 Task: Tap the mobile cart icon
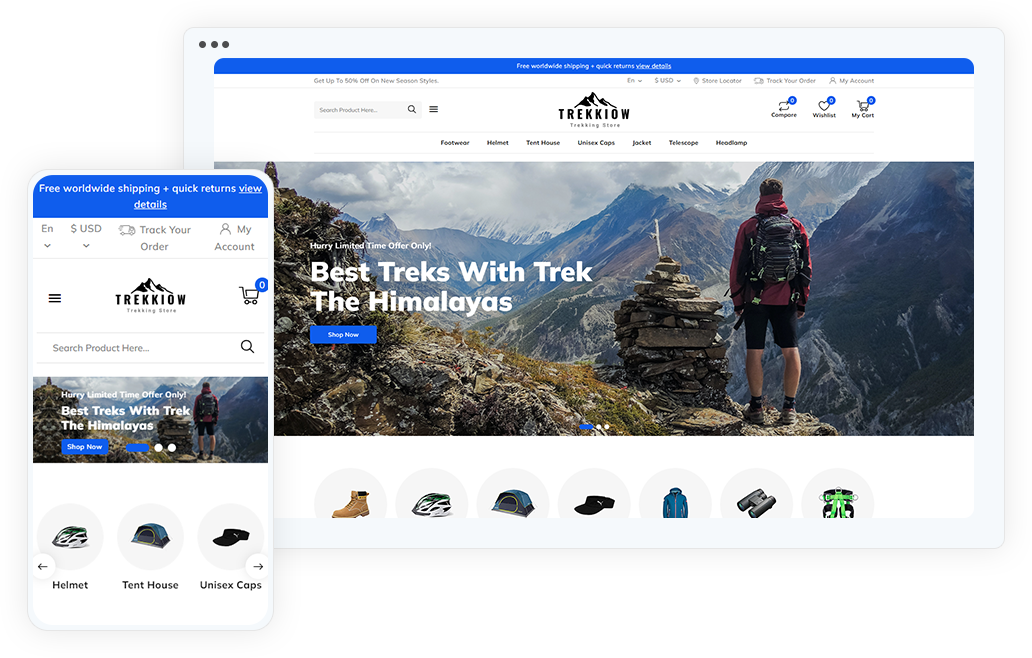click(x=249, y=296)
